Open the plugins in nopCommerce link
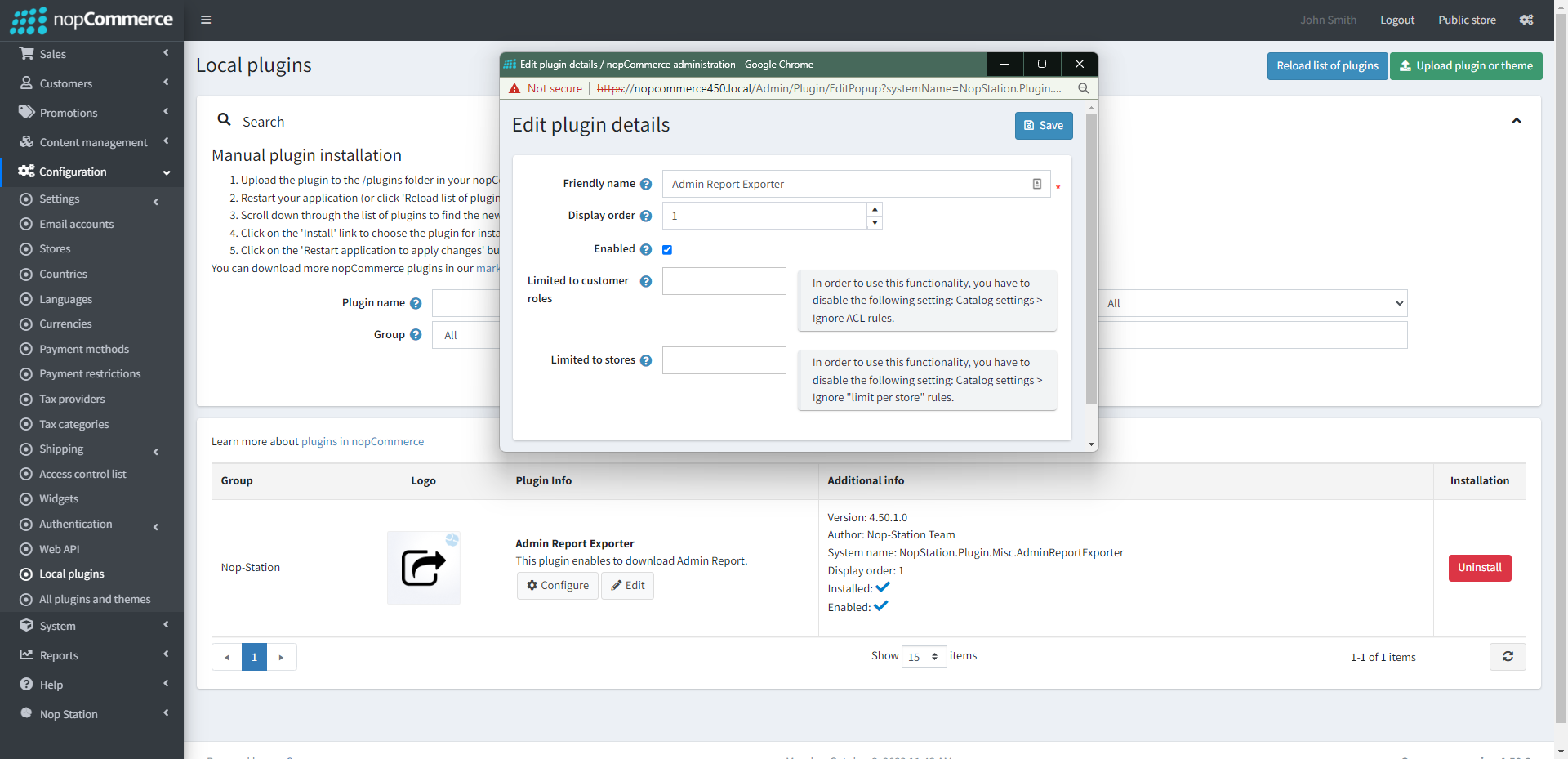The height and width of the screenshot is (759, 1568). pyautogui.click(x=363, y=441)
